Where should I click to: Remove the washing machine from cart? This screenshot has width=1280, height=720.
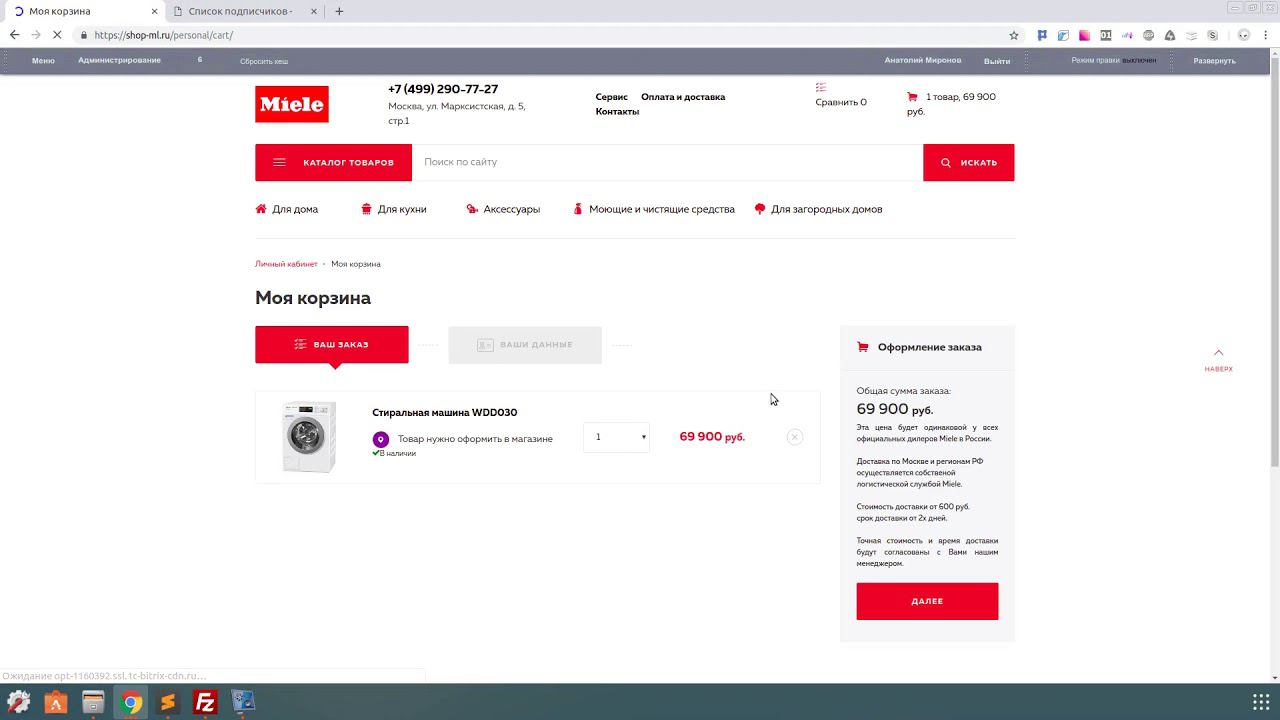(794, 437)
